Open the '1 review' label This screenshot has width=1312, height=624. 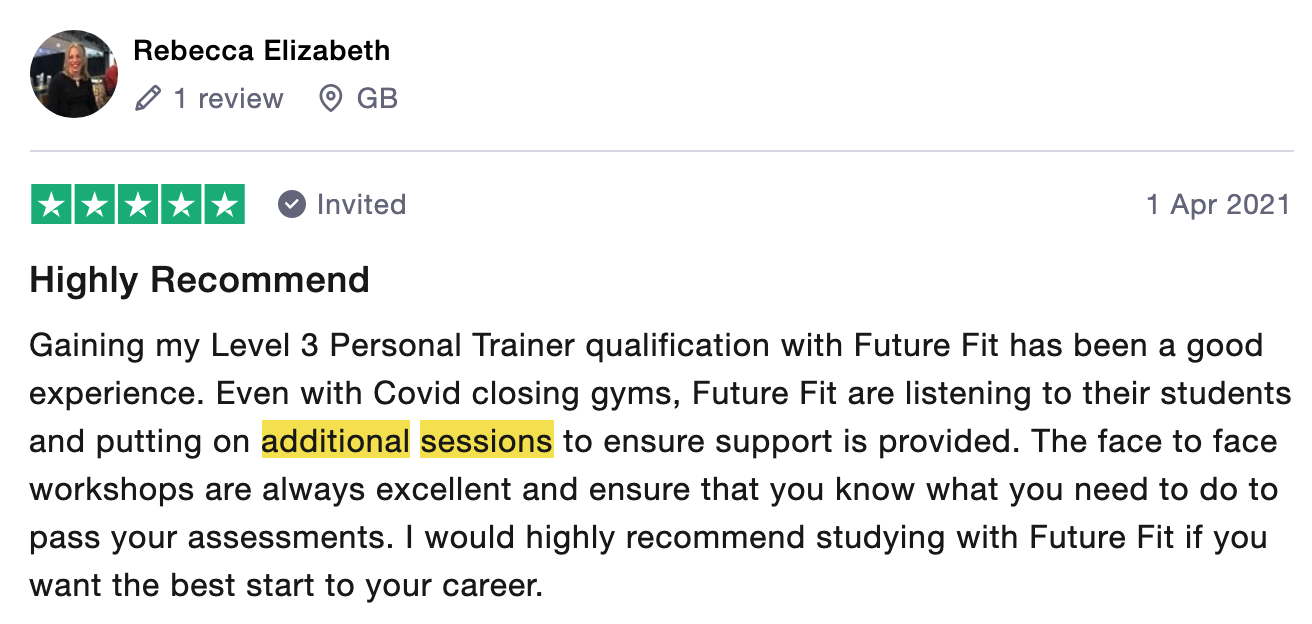click(x=229, y=98)
